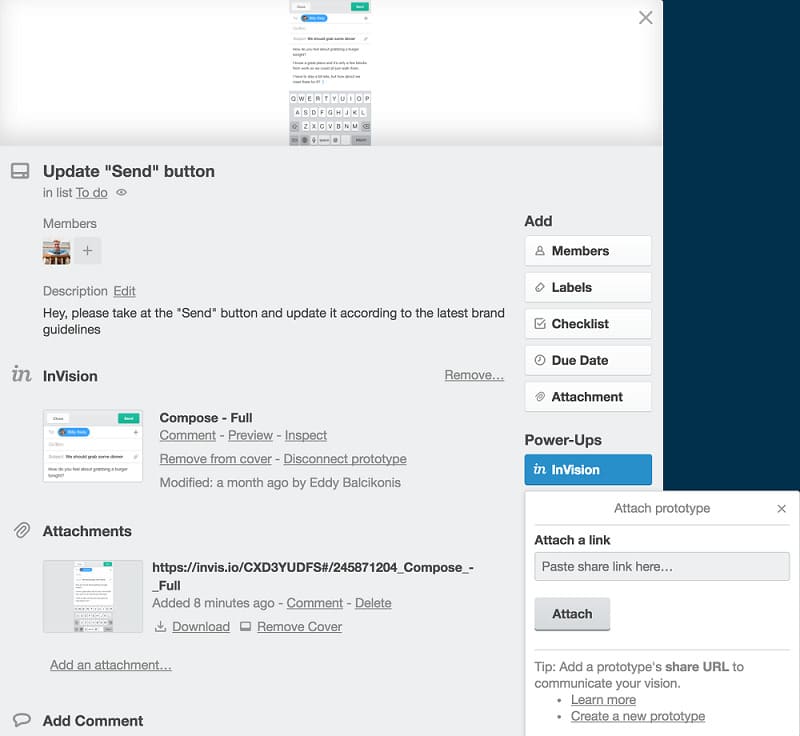Click the Compose - Full title
The image size is (800, 736).
pos(206,418)
